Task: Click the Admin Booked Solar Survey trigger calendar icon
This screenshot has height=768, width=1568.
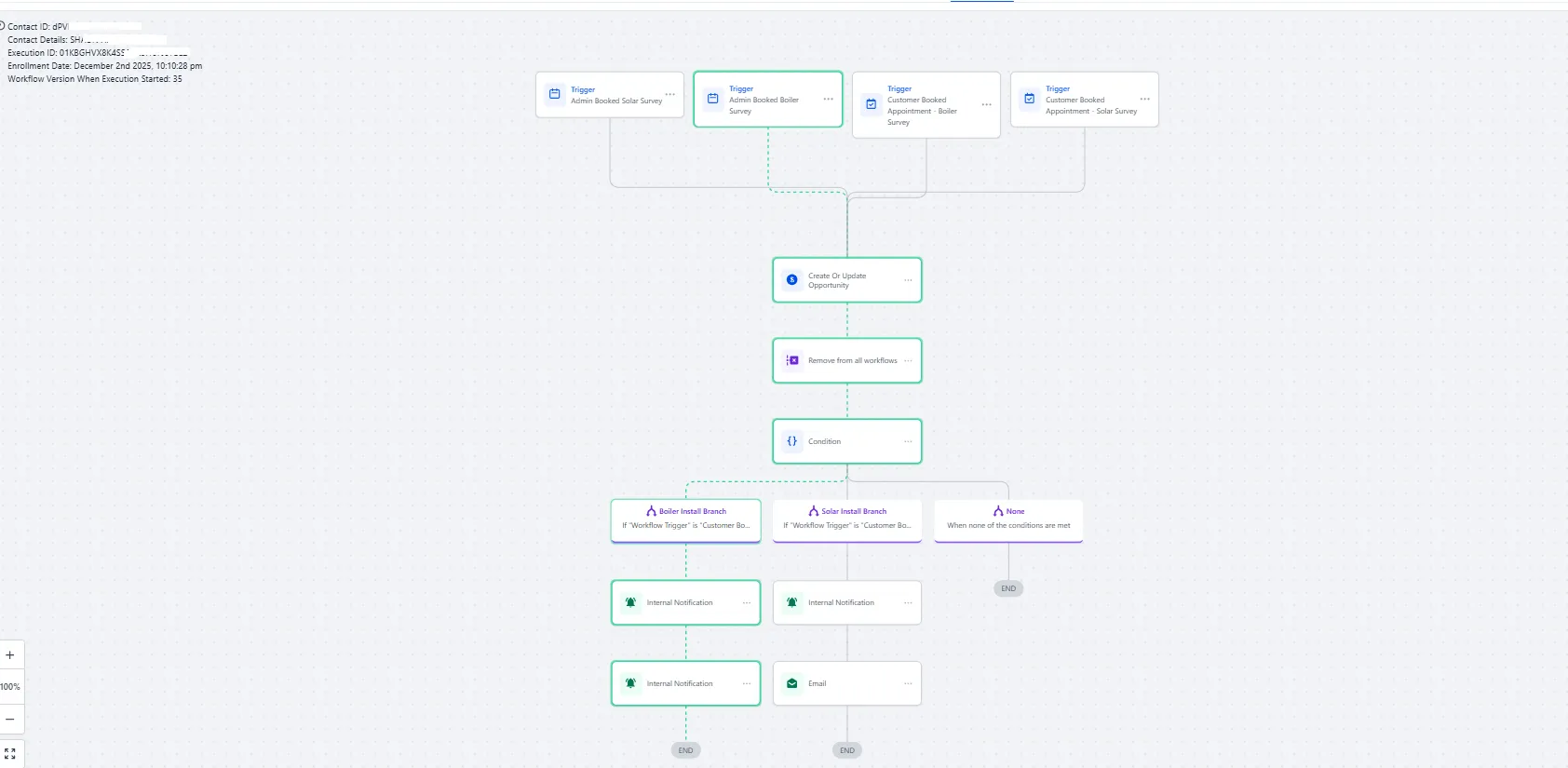Action: click(555, 94)
